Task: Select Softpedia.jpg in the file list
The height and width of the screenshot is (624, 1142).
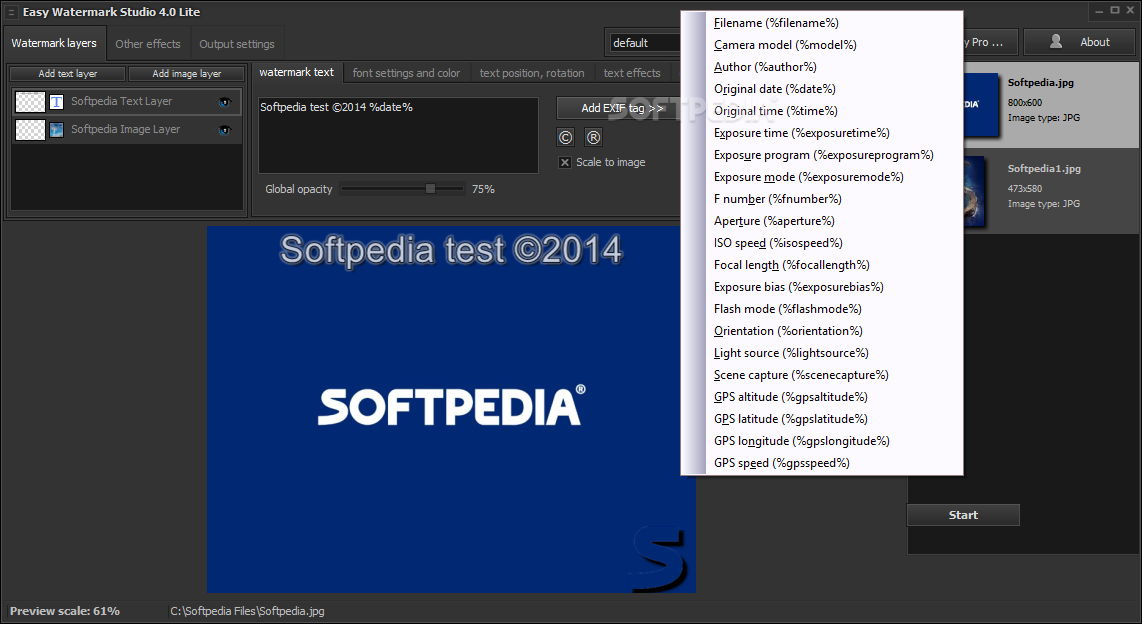Action: click(1051, 104)
